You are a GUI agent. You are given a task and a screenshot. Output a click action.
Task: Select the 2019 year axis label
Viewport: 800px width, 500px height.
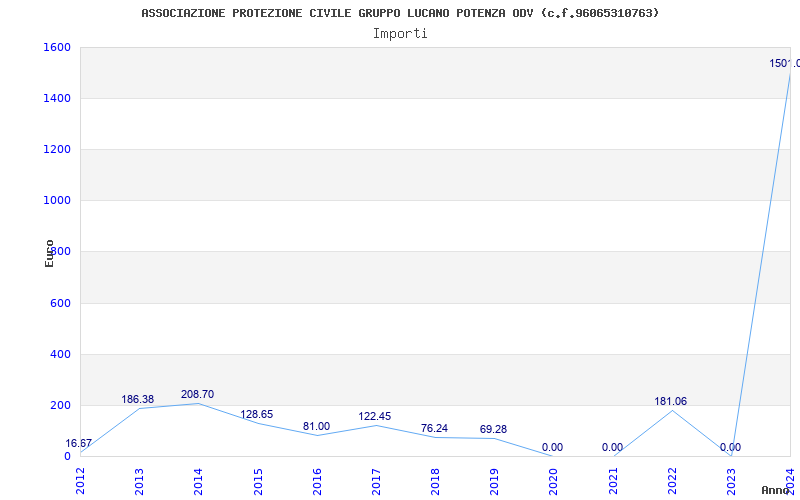[495, 481]
